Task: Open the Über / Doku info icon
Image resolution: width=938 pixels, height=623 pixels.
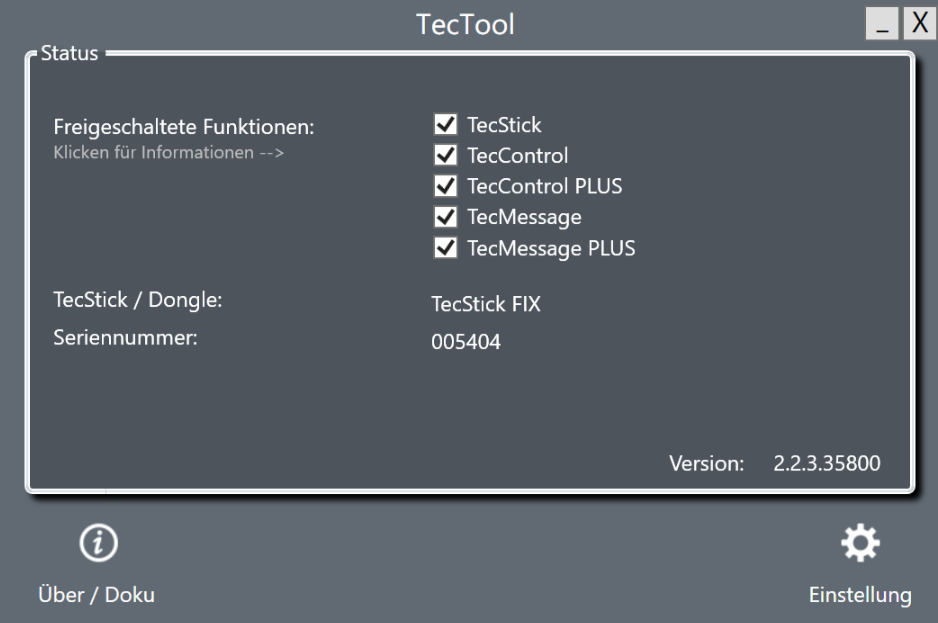Action: pyautogui.click(x=99, y=543)
